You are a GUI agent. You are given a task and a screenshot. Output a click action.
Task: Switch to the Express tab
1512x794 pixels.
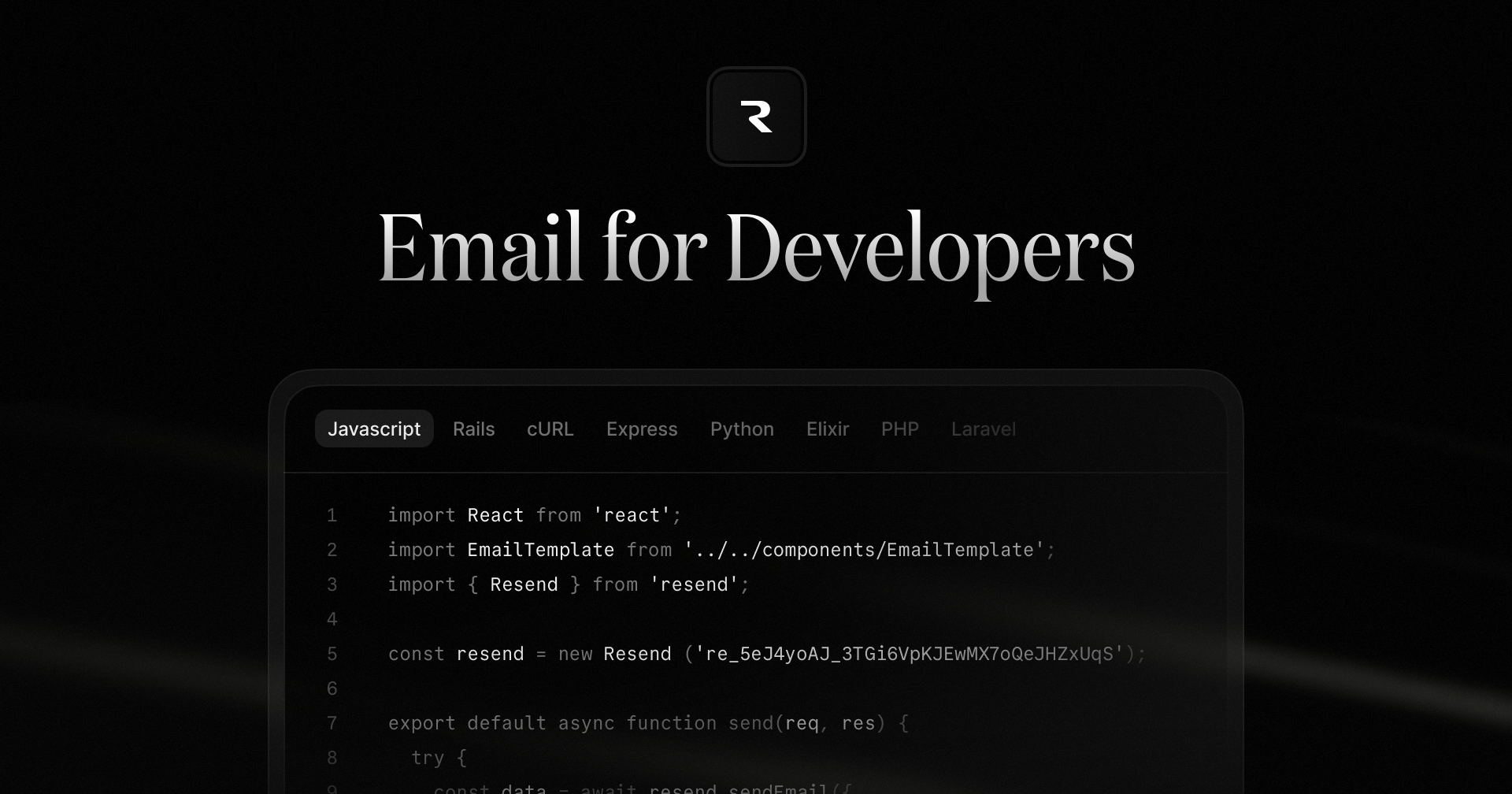(642, 429)
